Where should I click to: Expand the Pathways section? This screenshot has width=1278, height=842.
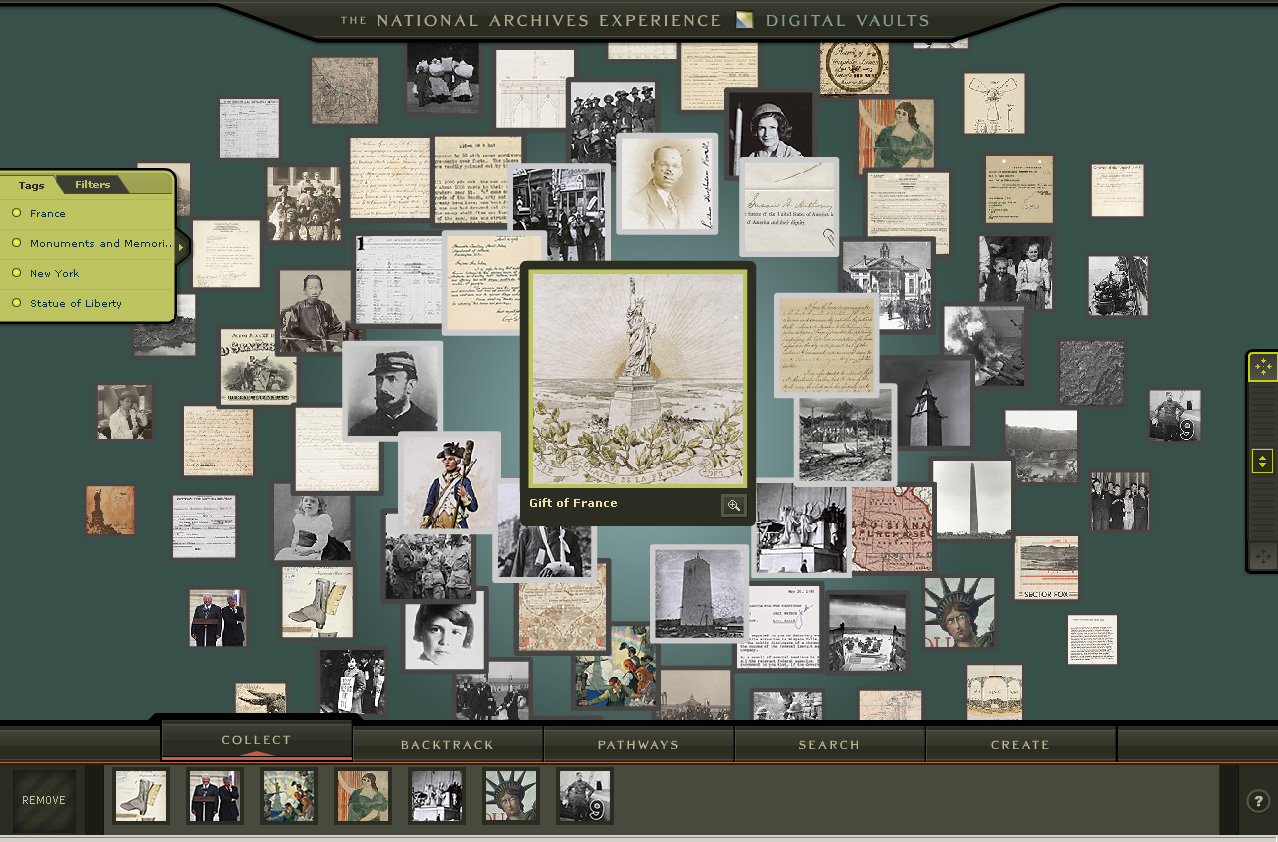[x=638, y=745]
